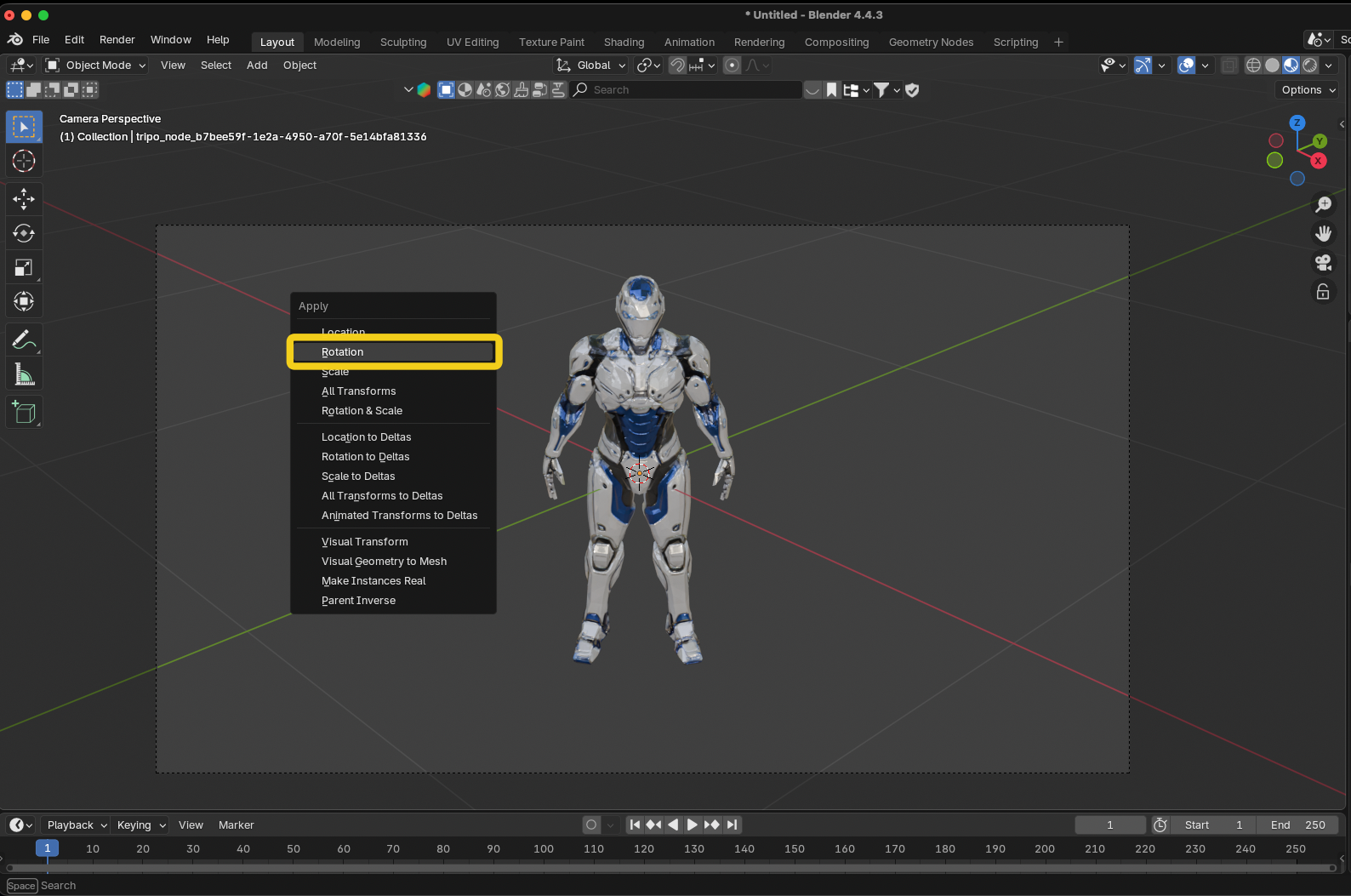Enable timeline auto keying record button
This screenshot has width=1351, height=896.
(591, 825)
